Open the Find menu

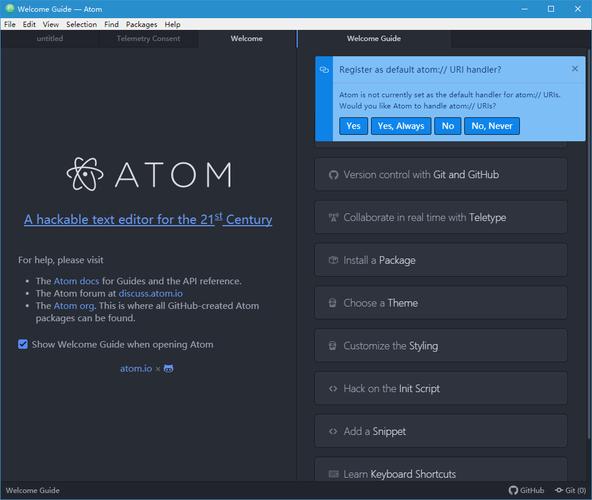coord(111,24)
